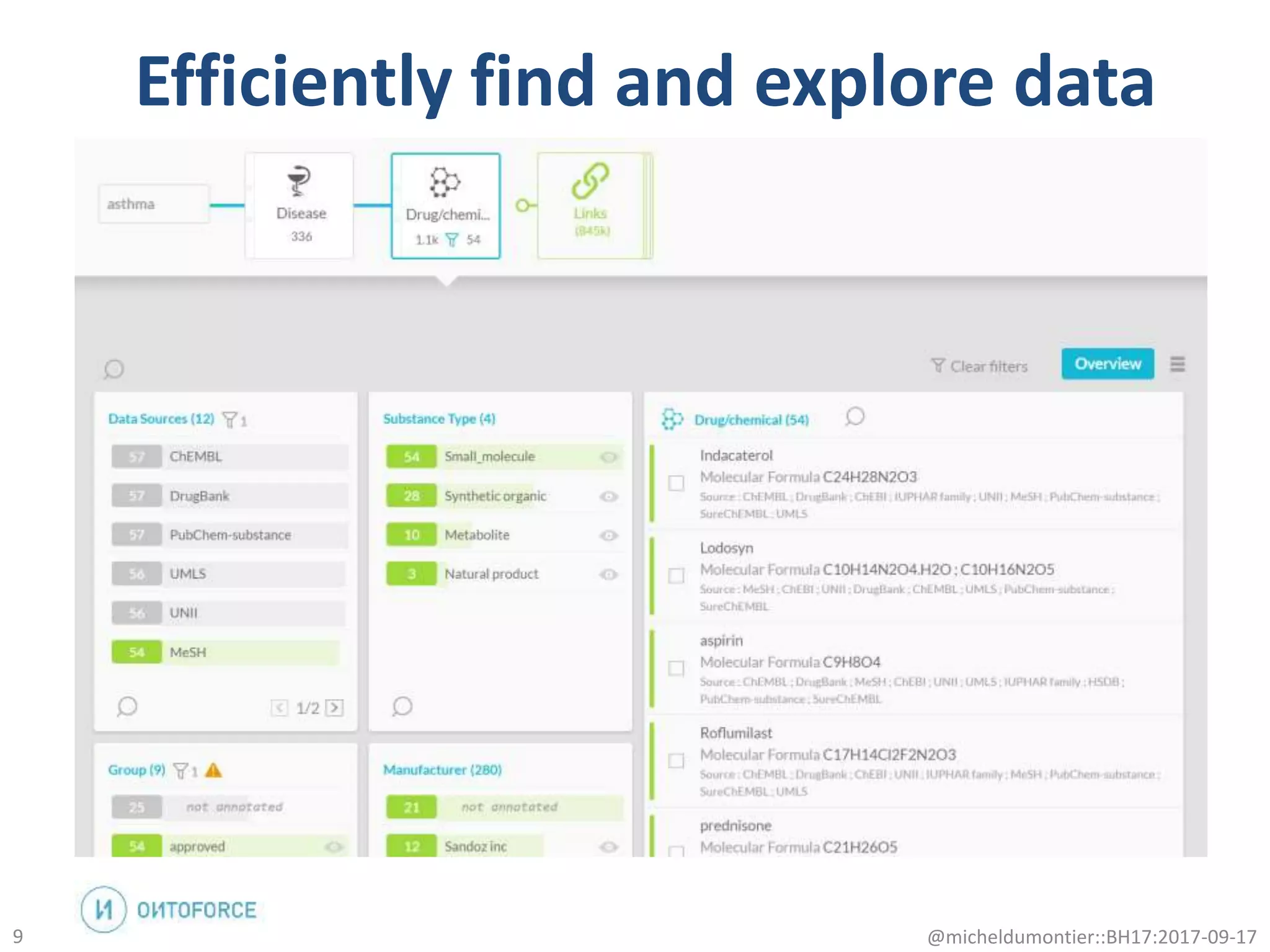Image resolution: width=1270 pixels, height=952 pixels.
Task: Toggle eye icon for Synthetic organic
Action: pos(609,496)
